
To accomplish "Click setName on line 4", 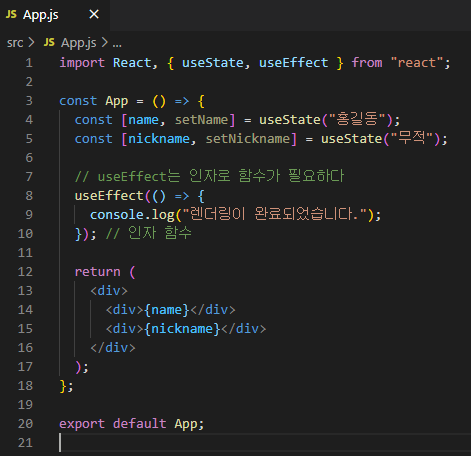I will tap(201, 120).
